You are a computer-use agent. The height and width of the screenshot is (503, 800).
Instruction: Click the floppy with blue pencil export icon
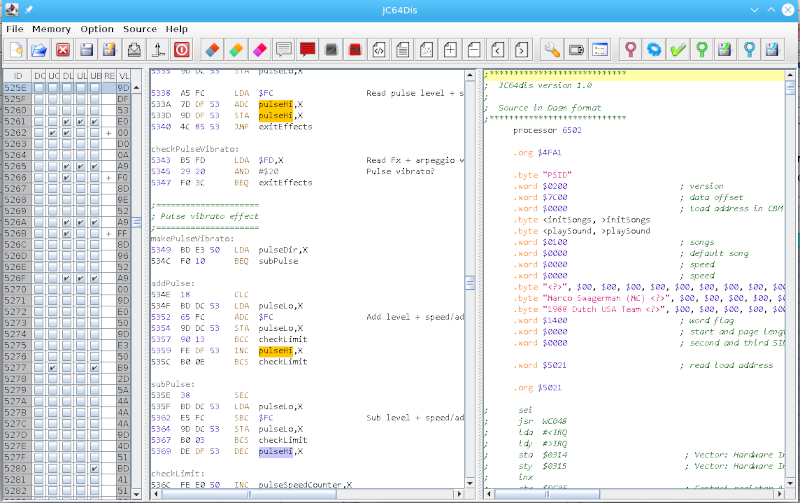point(772,49)
